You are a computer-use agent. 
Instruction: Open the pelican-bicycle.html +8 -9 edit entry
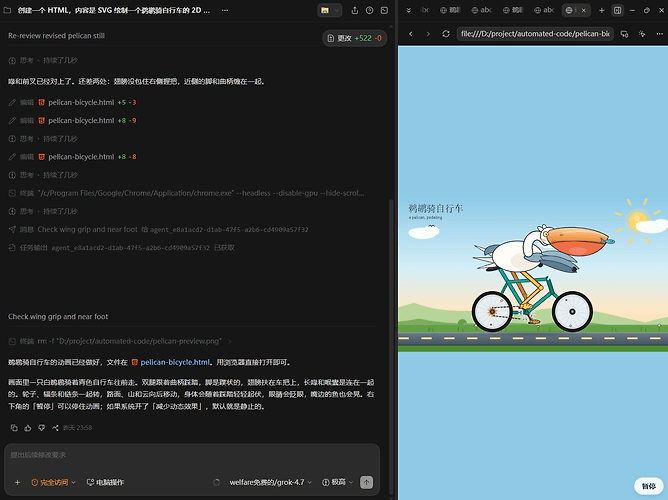[x=72, y=121]
